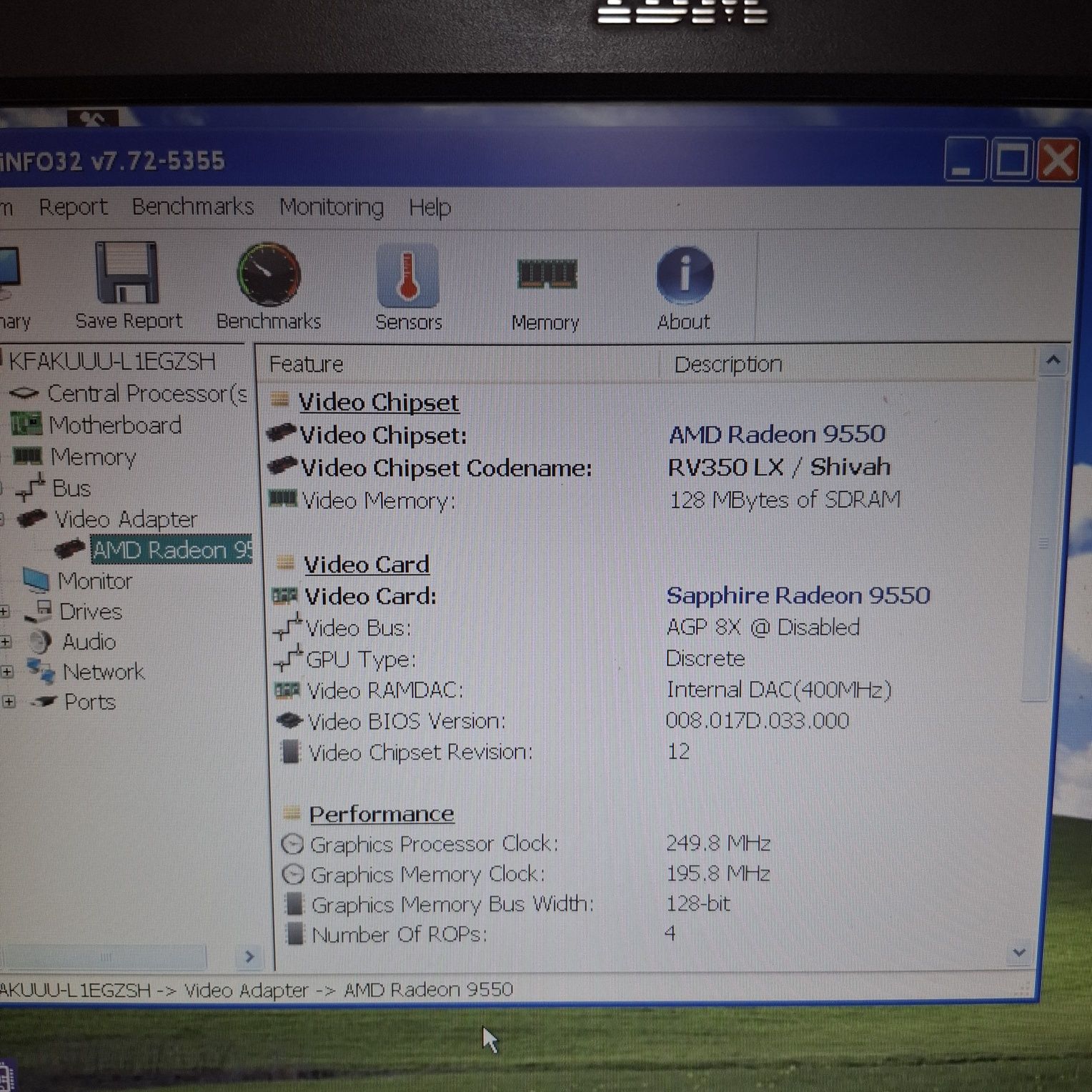Click the Memory icon in left tree
The width and height of the screenshot is (1092, 1092).
click(x=28, y=455)
